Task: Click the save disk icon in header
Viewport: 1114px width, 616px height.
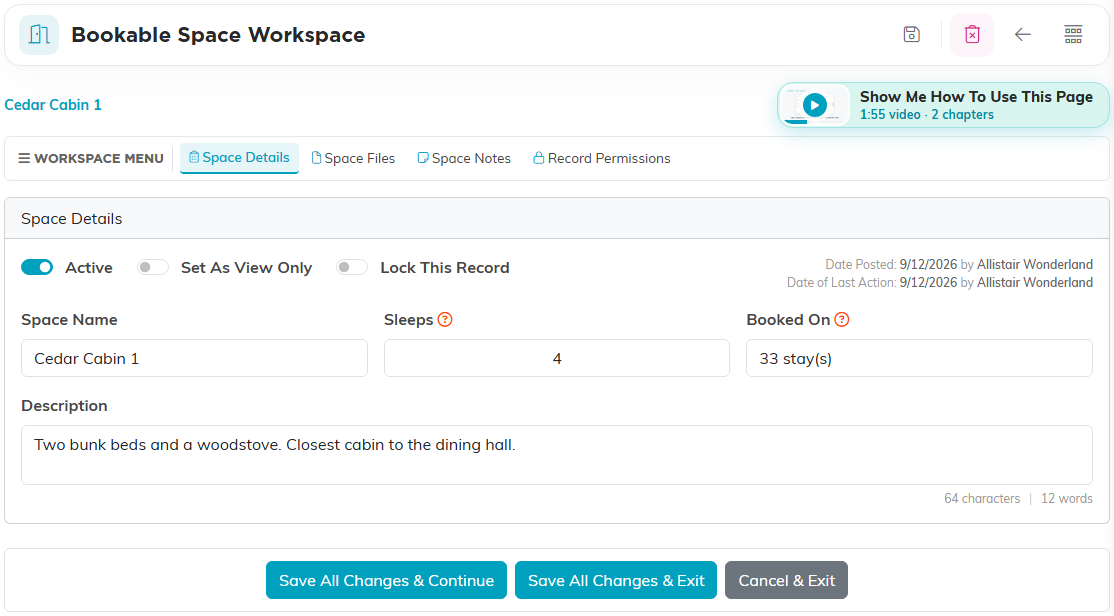Action: (912, 34)
